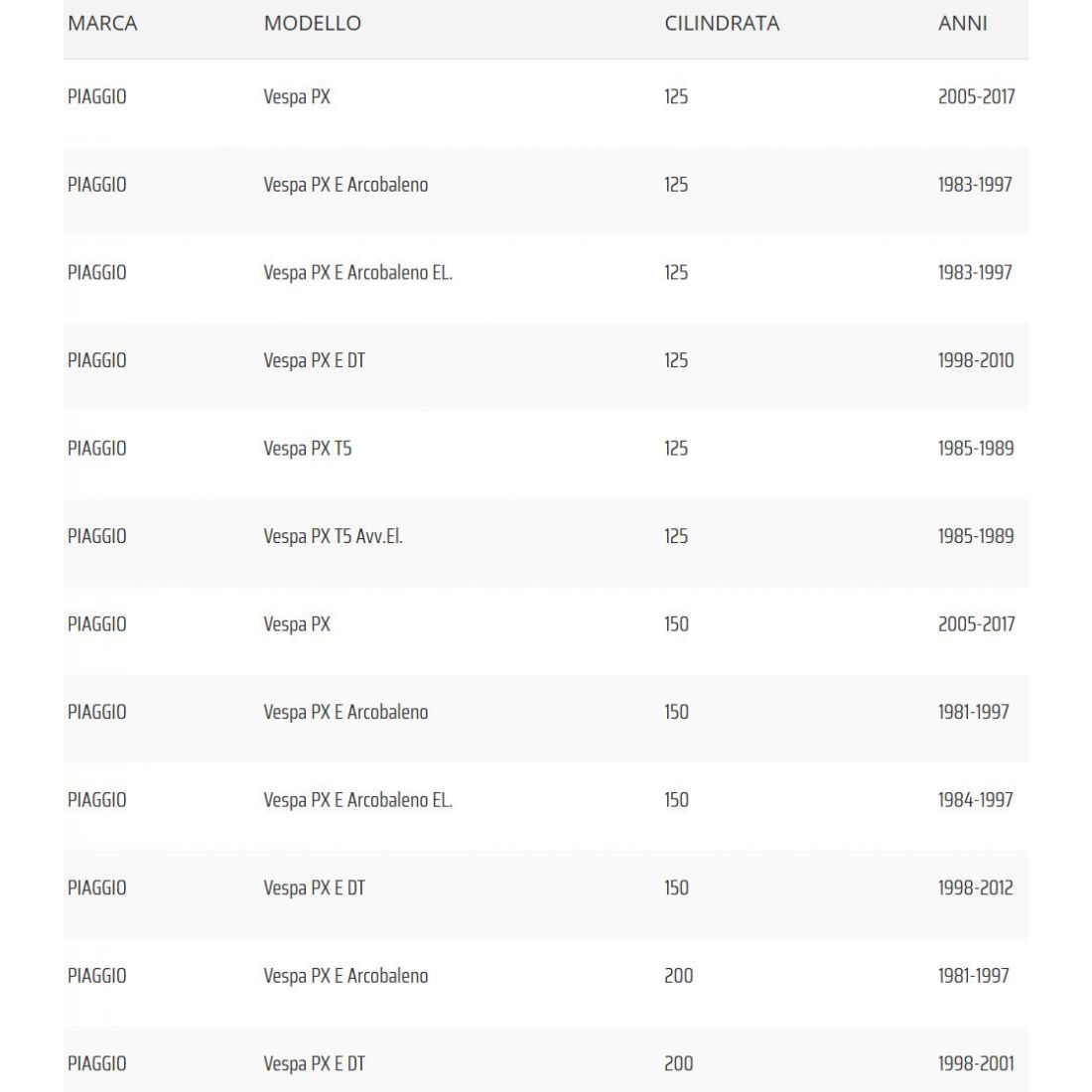Click the 1998-2012 years cell
1092x1092 pixels.
click(975, 887)
